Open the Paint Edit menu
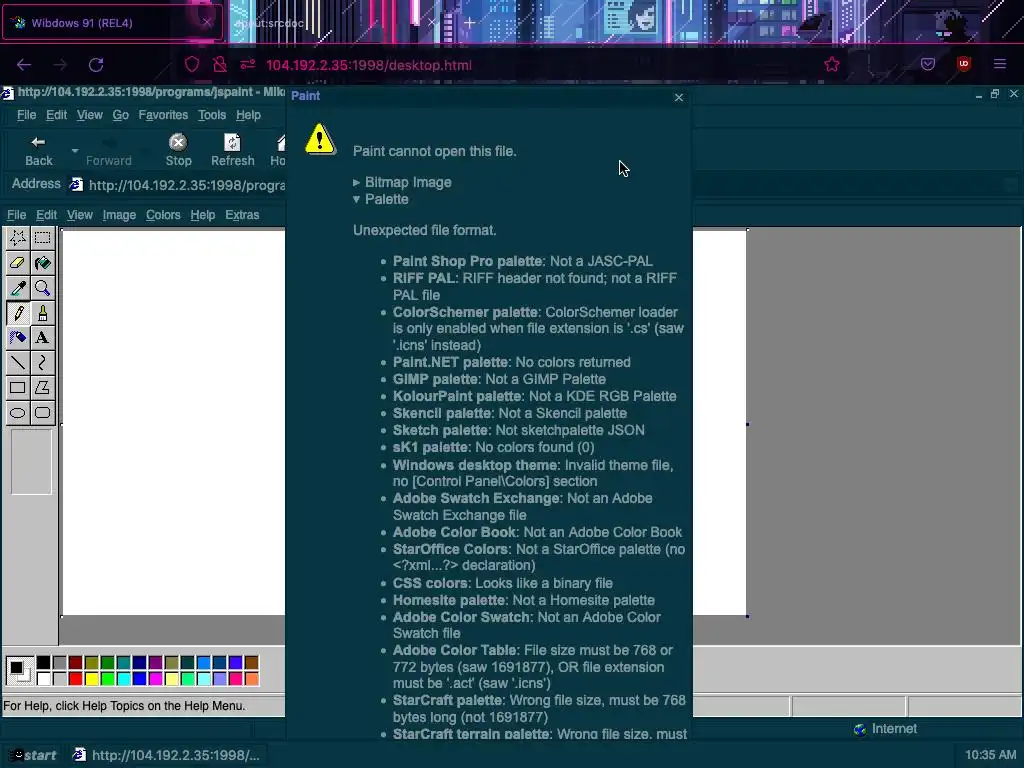This screenshot has height=768, width=1024. (x=46, y=215)
